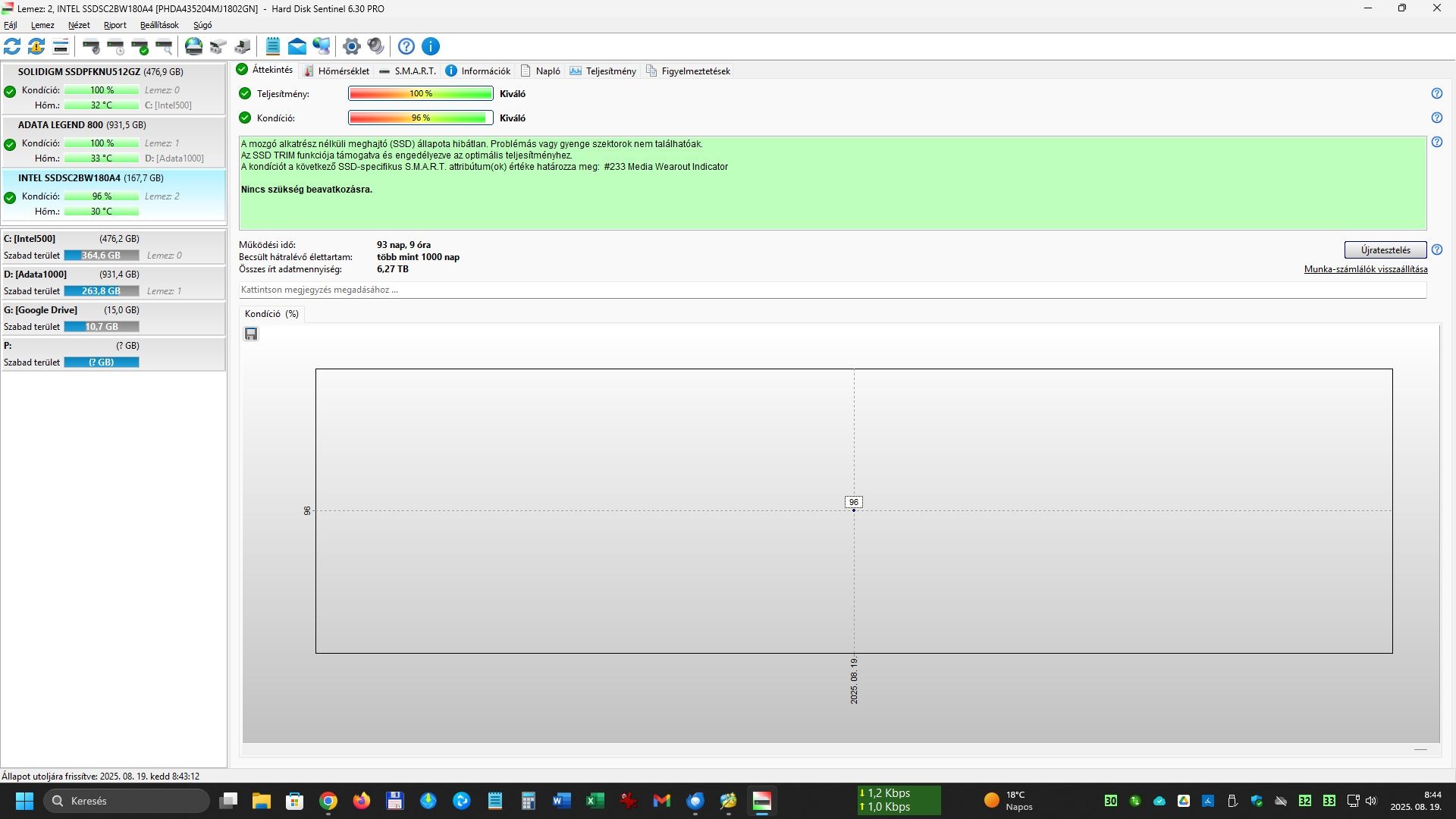This screenshot has height=819, width=1456.
Task: Open the Fájl menu
Action: [11, 25]
